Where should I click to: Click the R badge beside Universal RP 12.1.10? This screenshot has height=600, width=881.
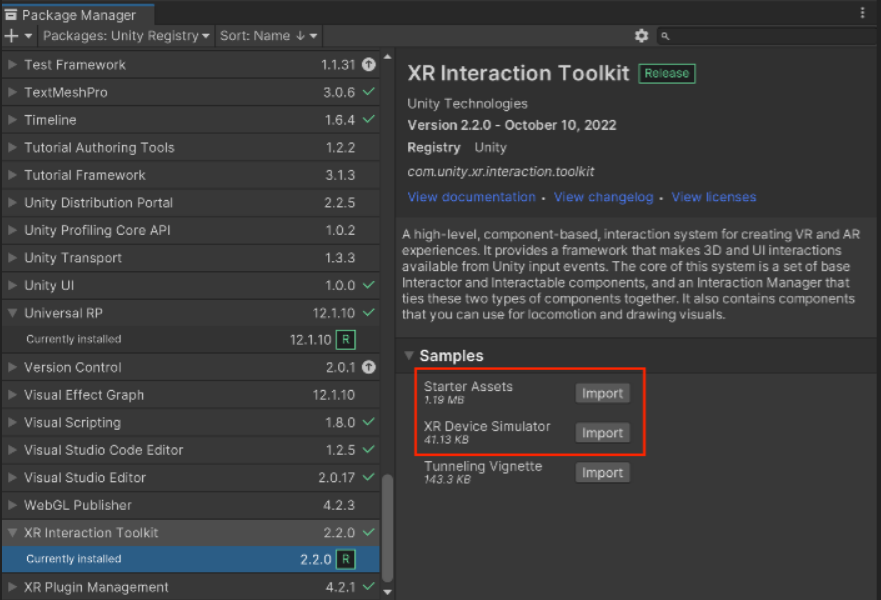(346, 338)
